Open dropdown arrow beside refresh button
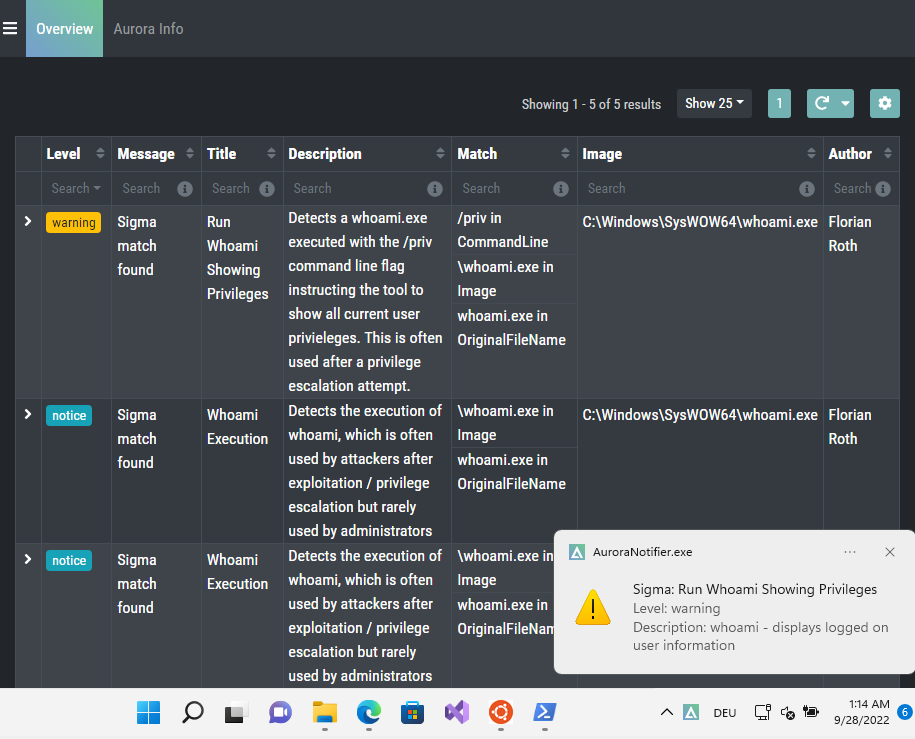Screen dimensions: 915x739 coord(845,103)
